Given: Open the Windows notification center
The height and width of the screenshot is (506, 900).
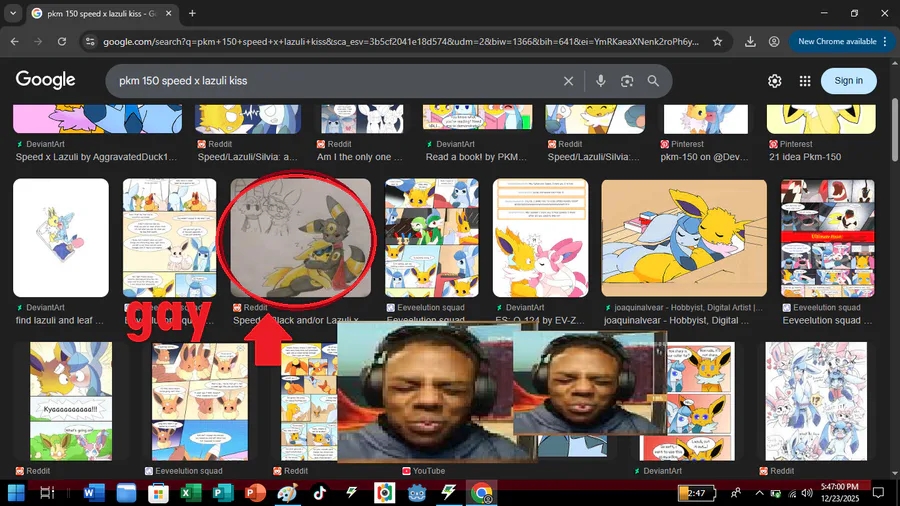Looking at the screenshot, I should point(878,493).
